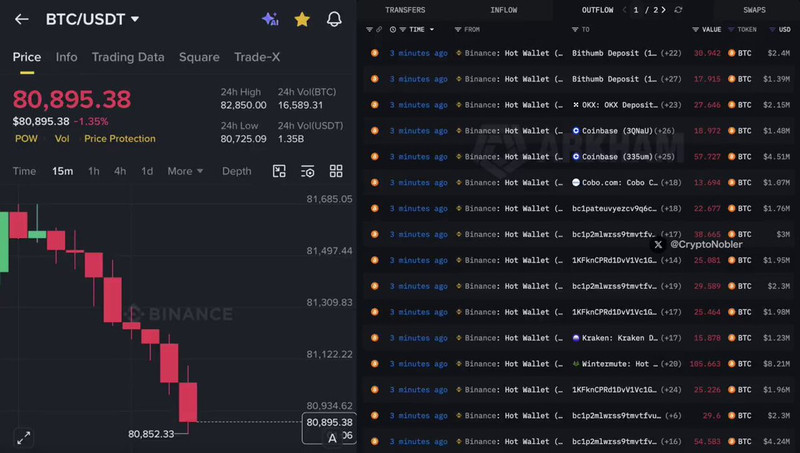Click the "3 minutes ago" time in $1.23M row

[x=419, y=338]
